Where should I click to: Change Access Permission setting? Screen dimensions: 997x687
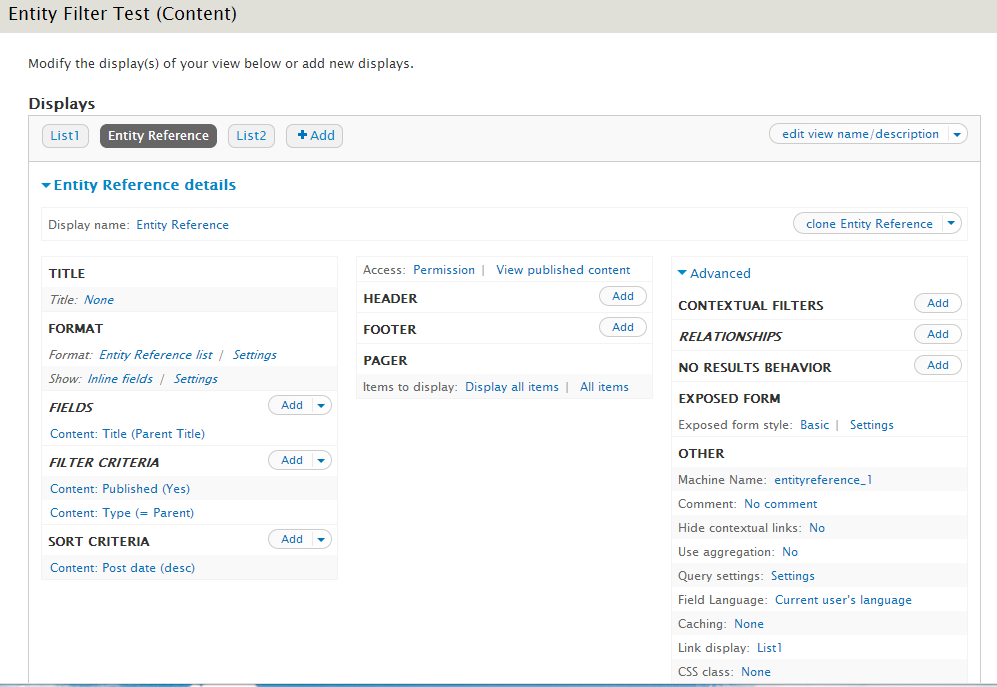click(444, 270)
